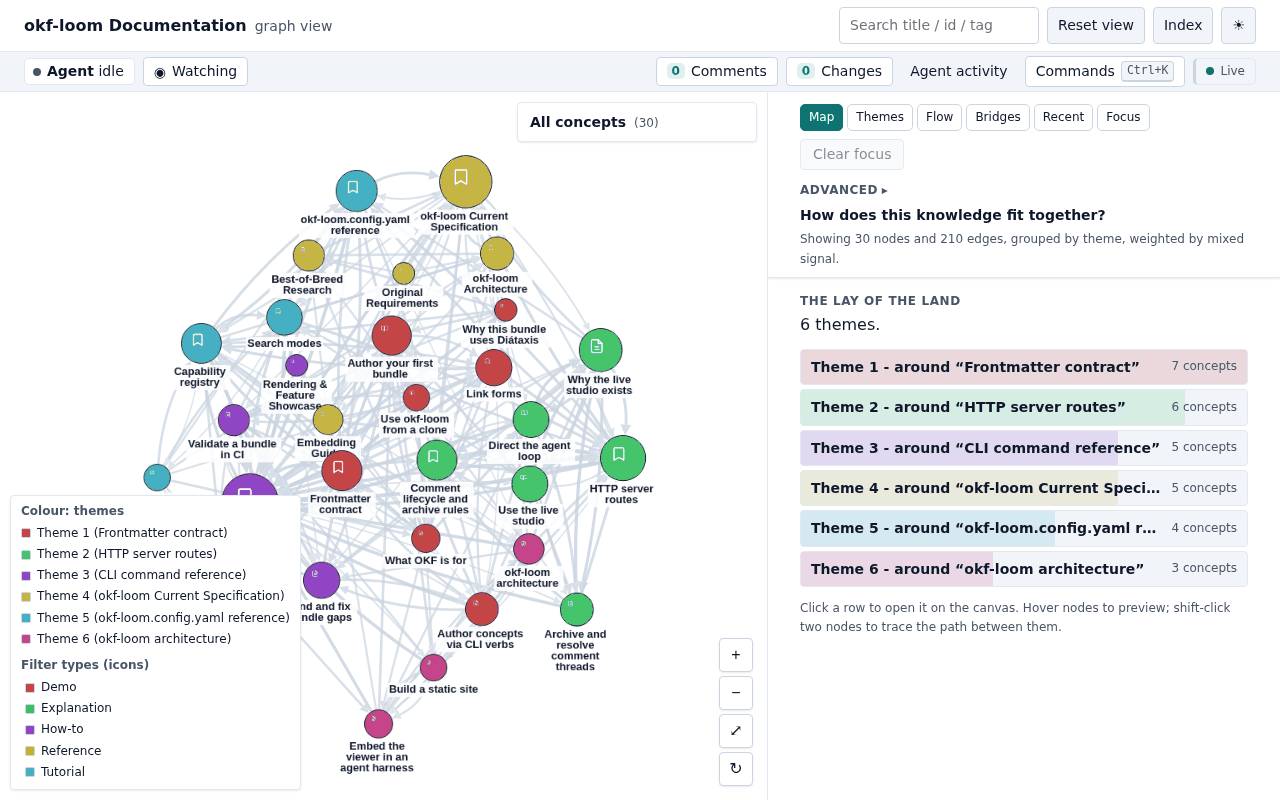Focus the Search title / id / tag field

939,25
